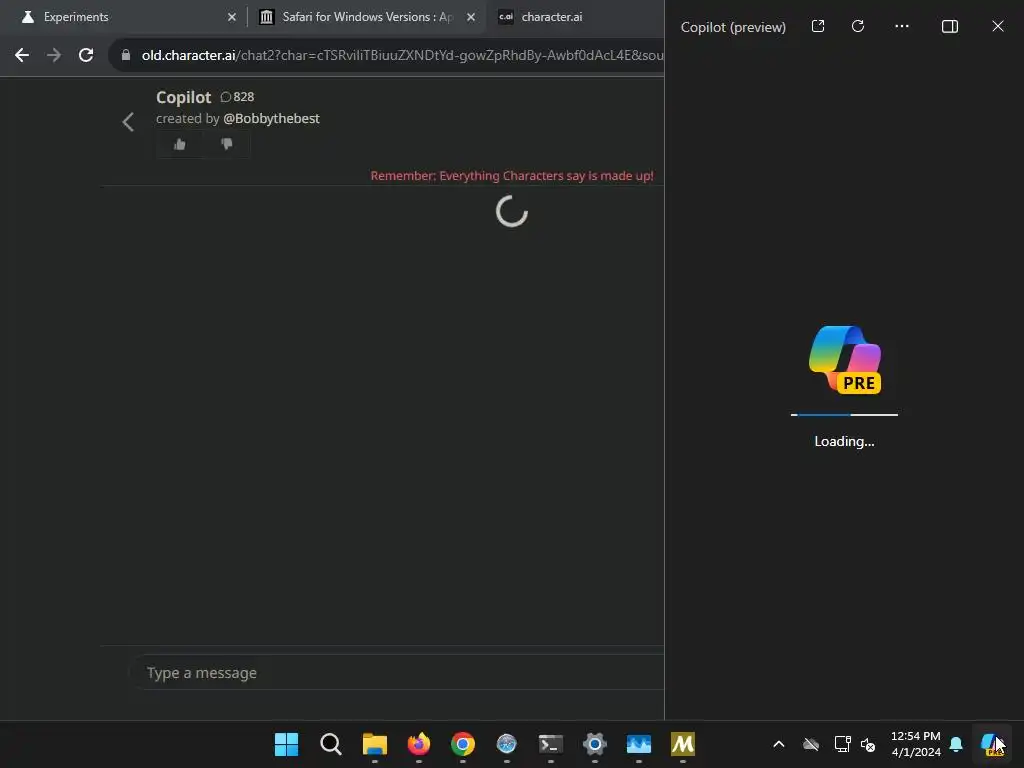Close the Experiments tab
1024x768 pixels.
click(232, 17)
